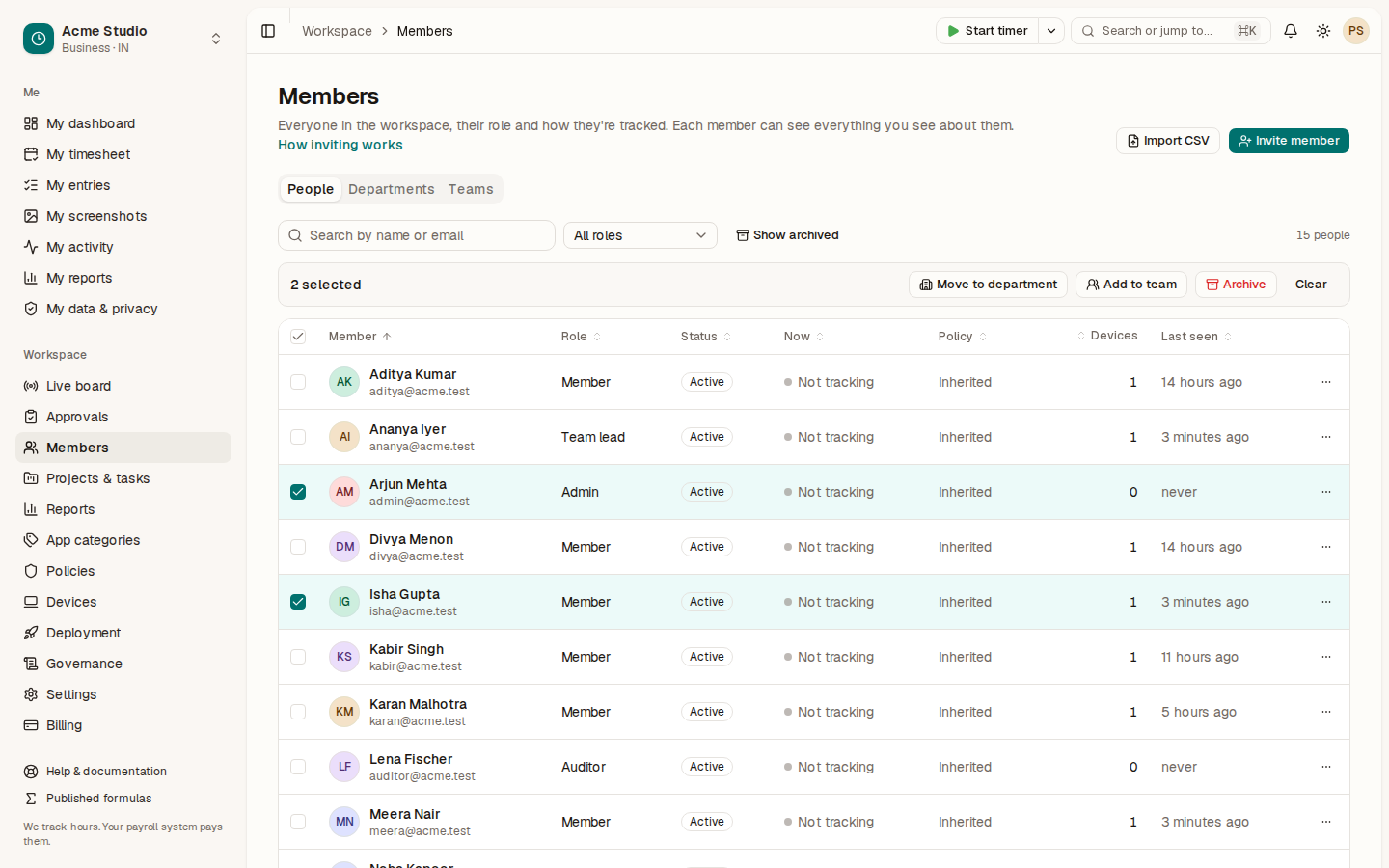Open the All roles dropdown
The width and height of the screenshot is (1389, 868).
[640, 235]
